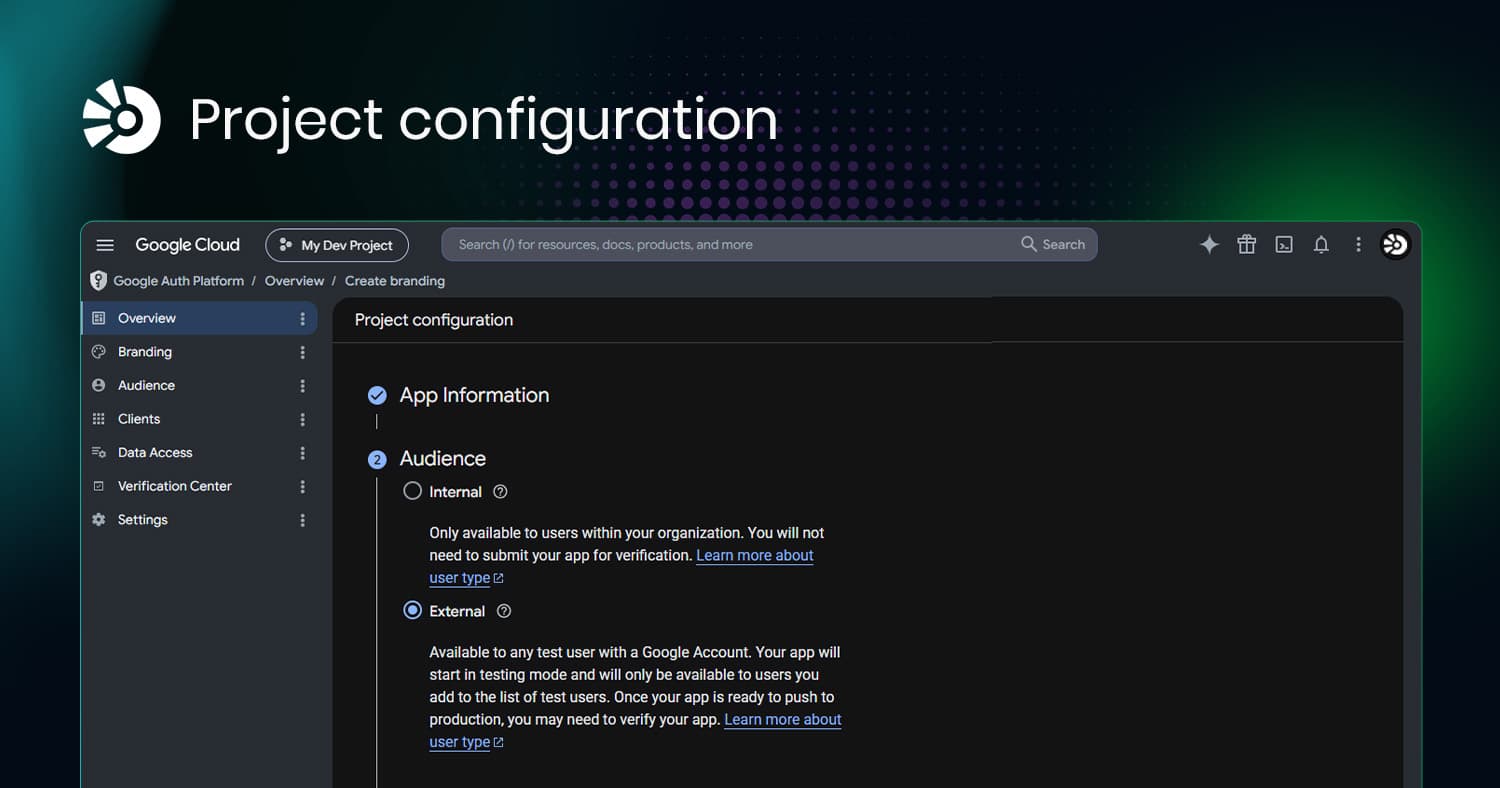Open the top bar vertical-dots menu
Image resolution: width=1500 pixels, height=788 pixels.
[1358, 245]
